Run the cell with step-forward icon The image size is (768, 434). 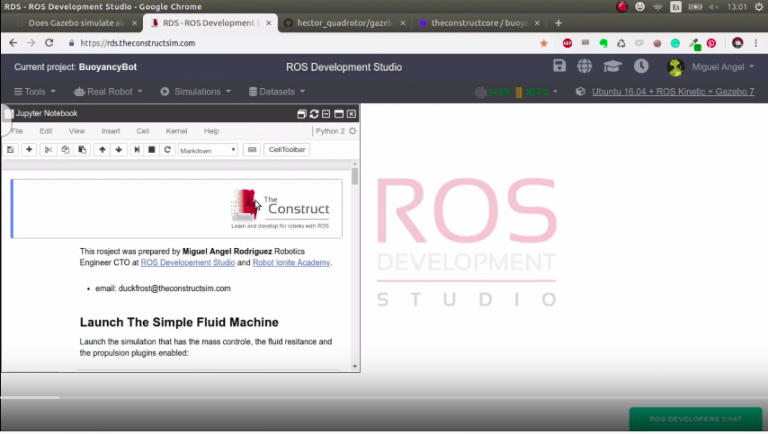pyautogui.click(x=137, y=149)
